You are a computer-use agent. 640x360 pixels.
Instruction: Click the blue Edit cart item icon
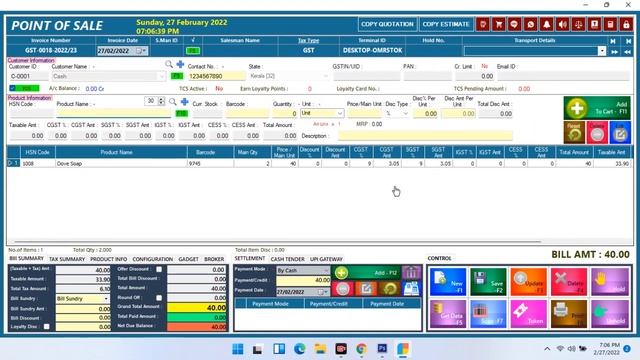tap(620, 132)
